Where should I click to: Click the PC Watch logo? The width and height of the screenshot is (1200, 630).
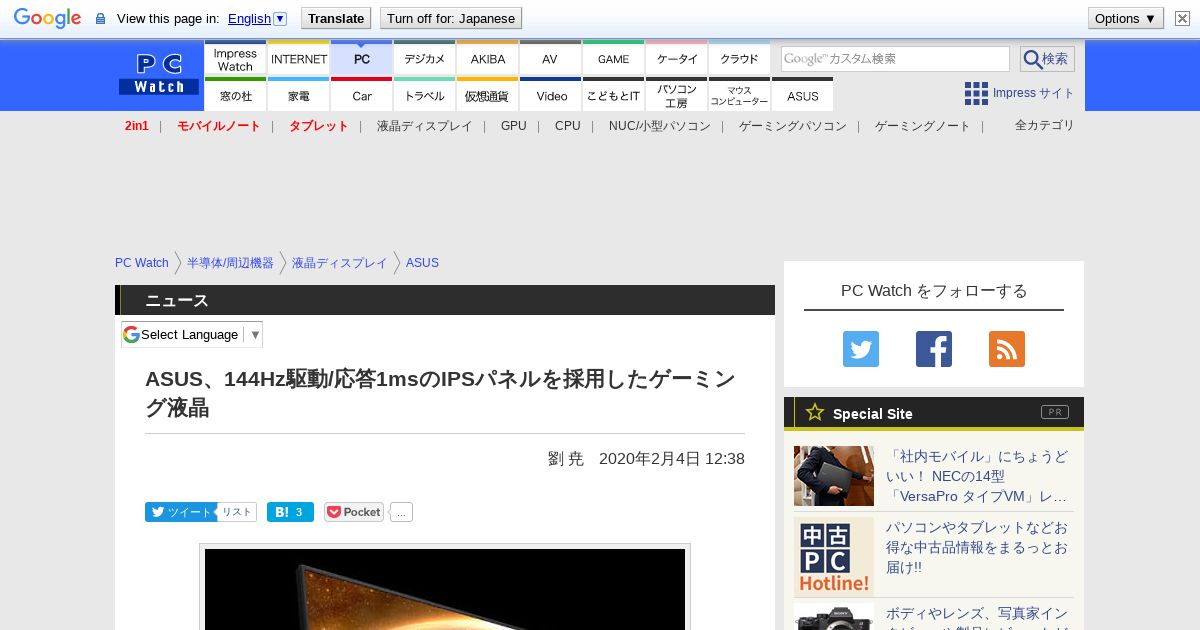coord(159,74)
